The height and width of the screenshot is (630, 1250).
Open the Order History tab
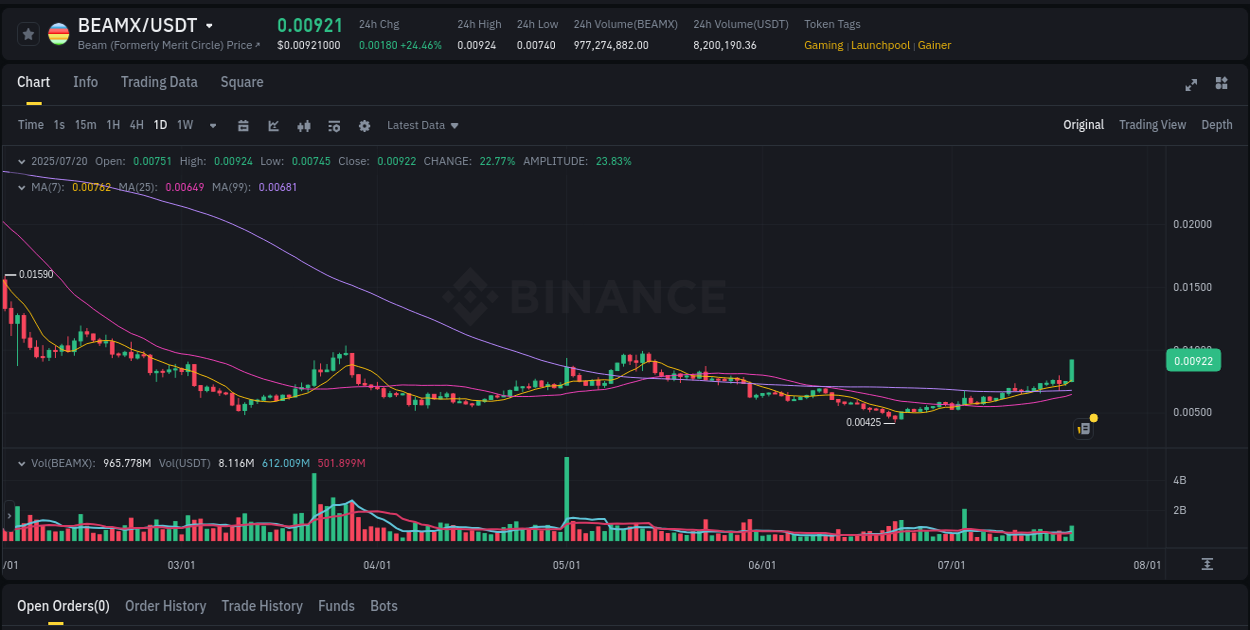pyautogui.click(x=165, y=606)
